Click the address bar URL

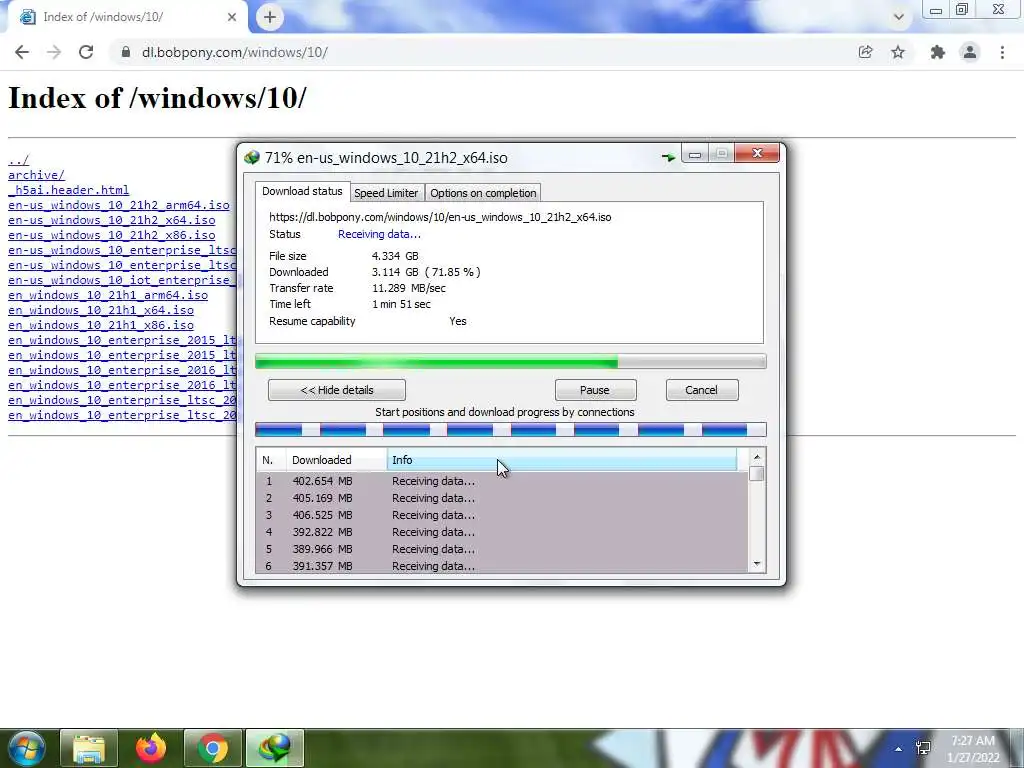click(x=235, y=52)
